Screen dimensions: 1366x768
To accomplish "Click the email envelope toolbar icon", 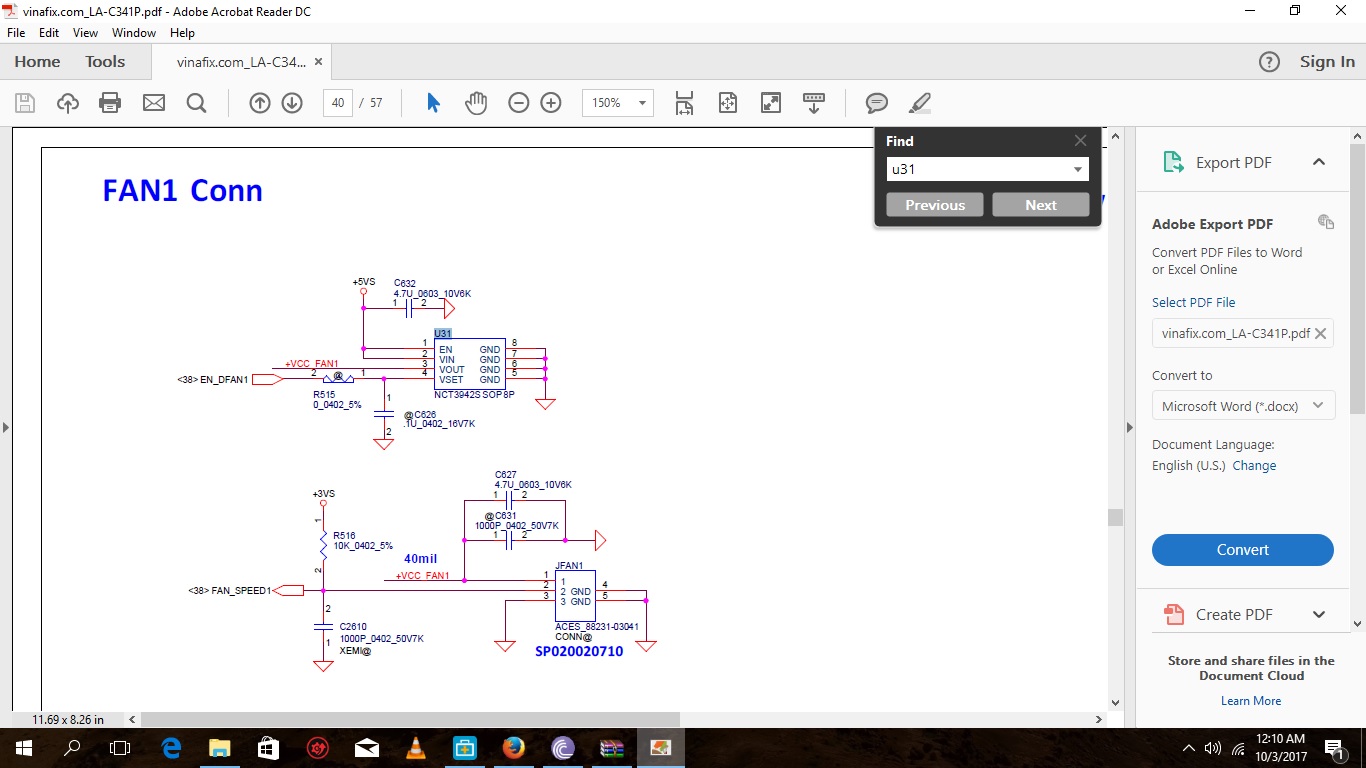I will 153,103.
